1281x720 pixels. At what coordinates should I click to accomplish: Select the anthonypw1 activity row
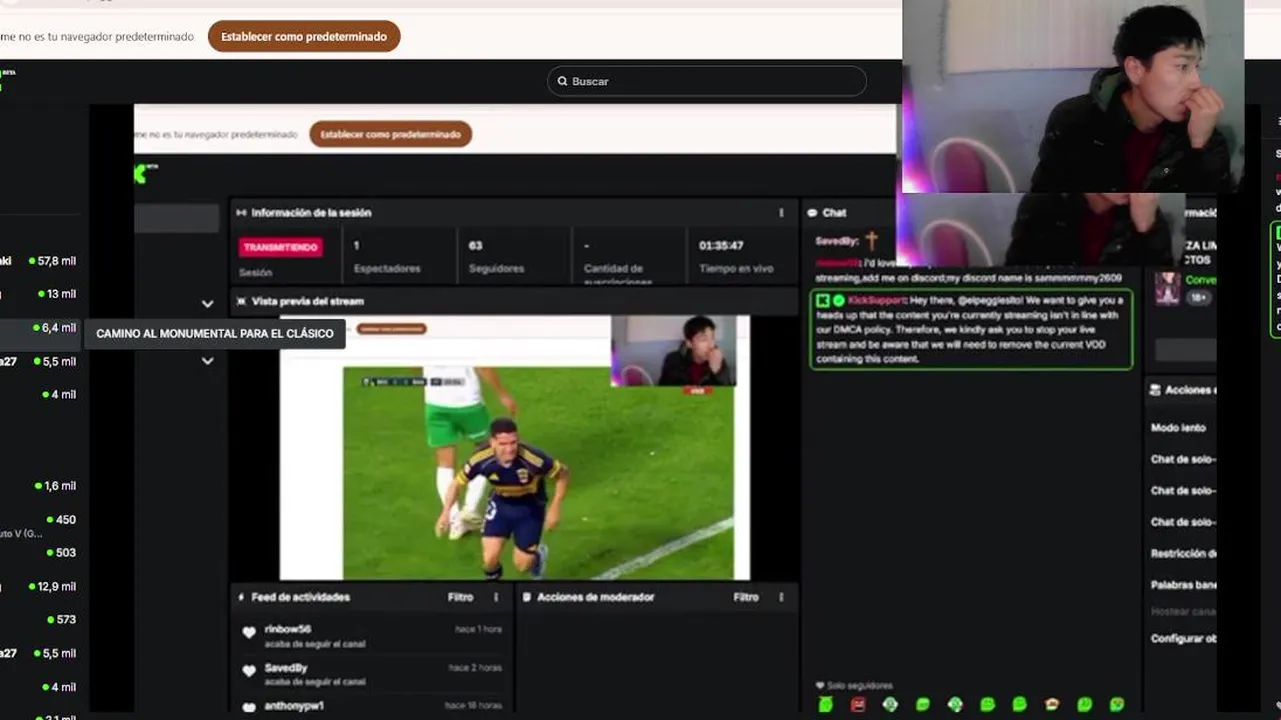(x=371, y=706)
